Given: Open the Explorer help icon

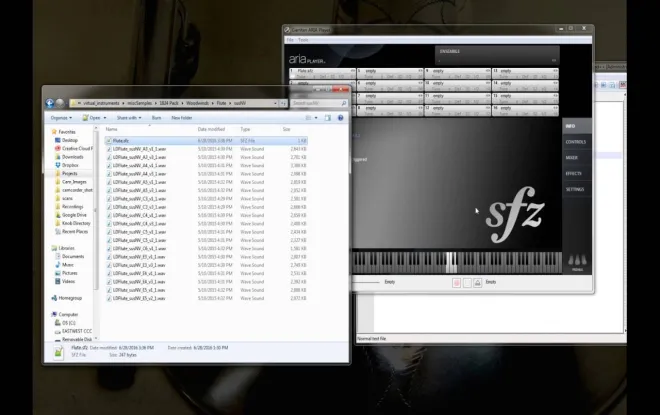Looking at the screenshot, I should coord(341,118).
